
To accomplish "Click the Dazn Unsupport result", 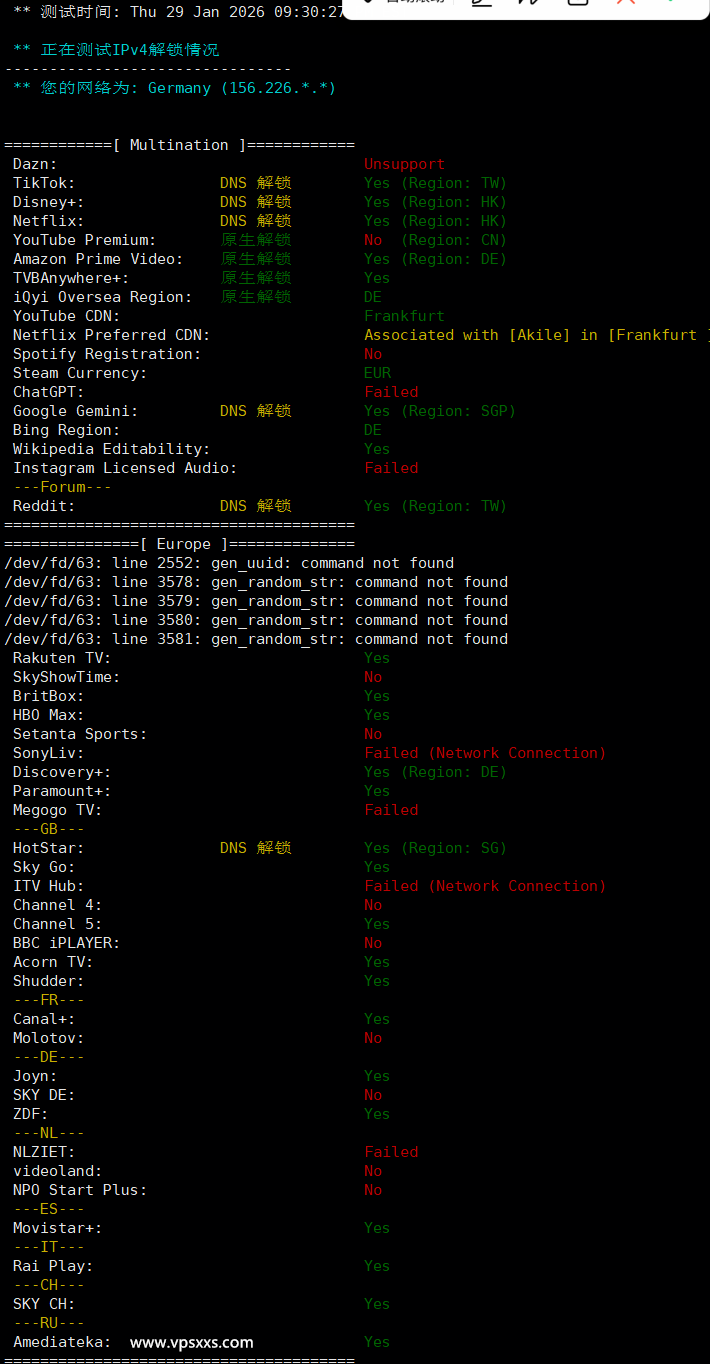I will pos(404,164).
